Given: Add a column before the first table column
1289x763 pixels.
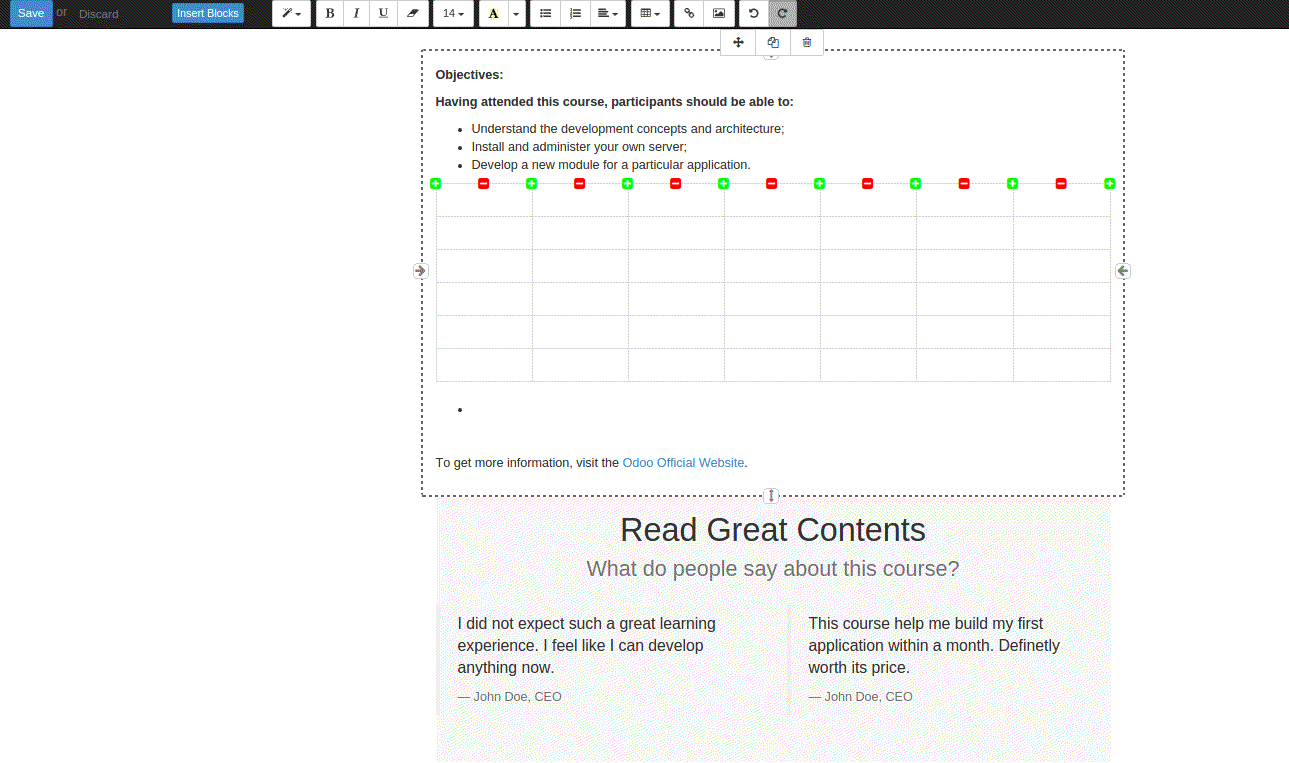Looking at the screenshot, I should (435, 183).
